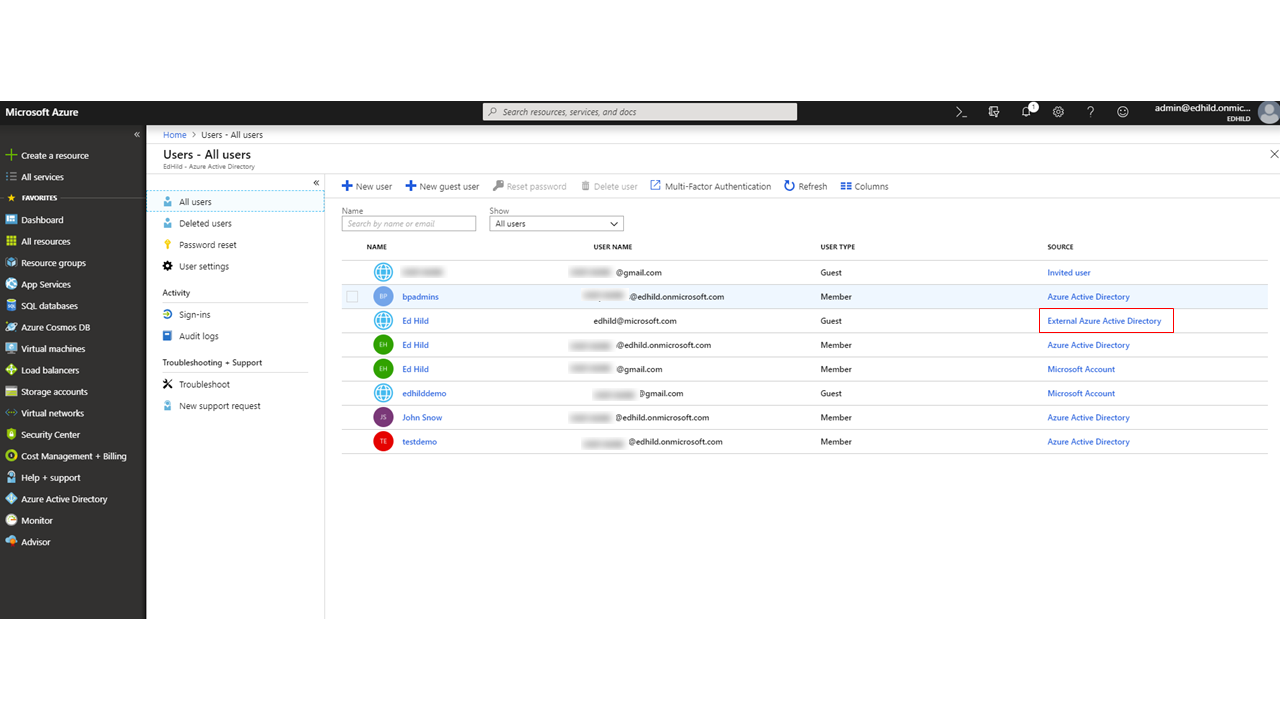Open the Show All users dropdown
Screen dimensions: 1280x720
(557, 224)
